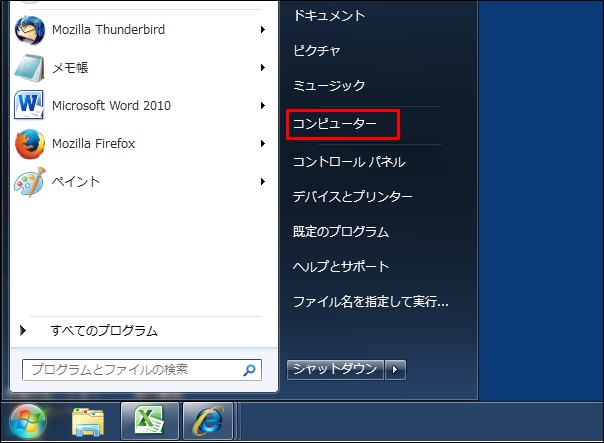Viewport: 604px width, 443px height.
Task: Launch the ペイント paint icon
Action: pyautogui.click(x=30, y=181)
